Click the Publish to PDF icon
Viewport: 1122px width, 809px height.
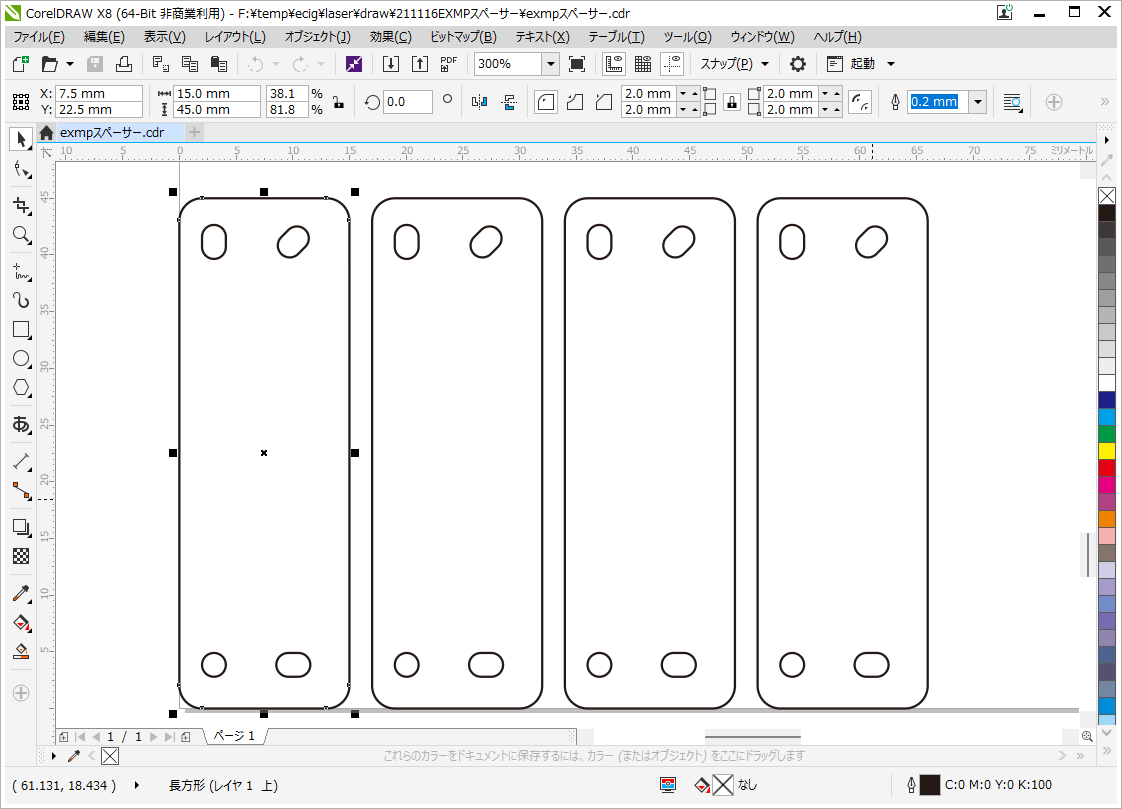click(x=449, y=64)
